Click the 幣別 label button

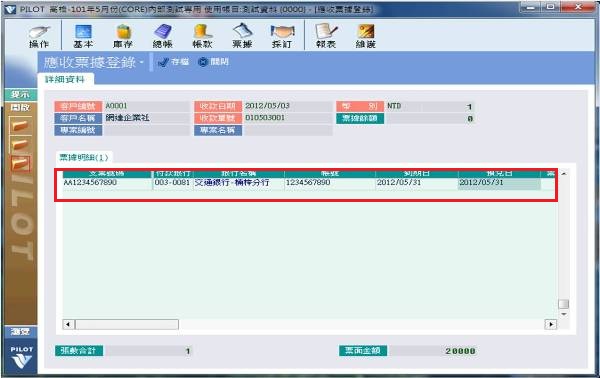360,106
